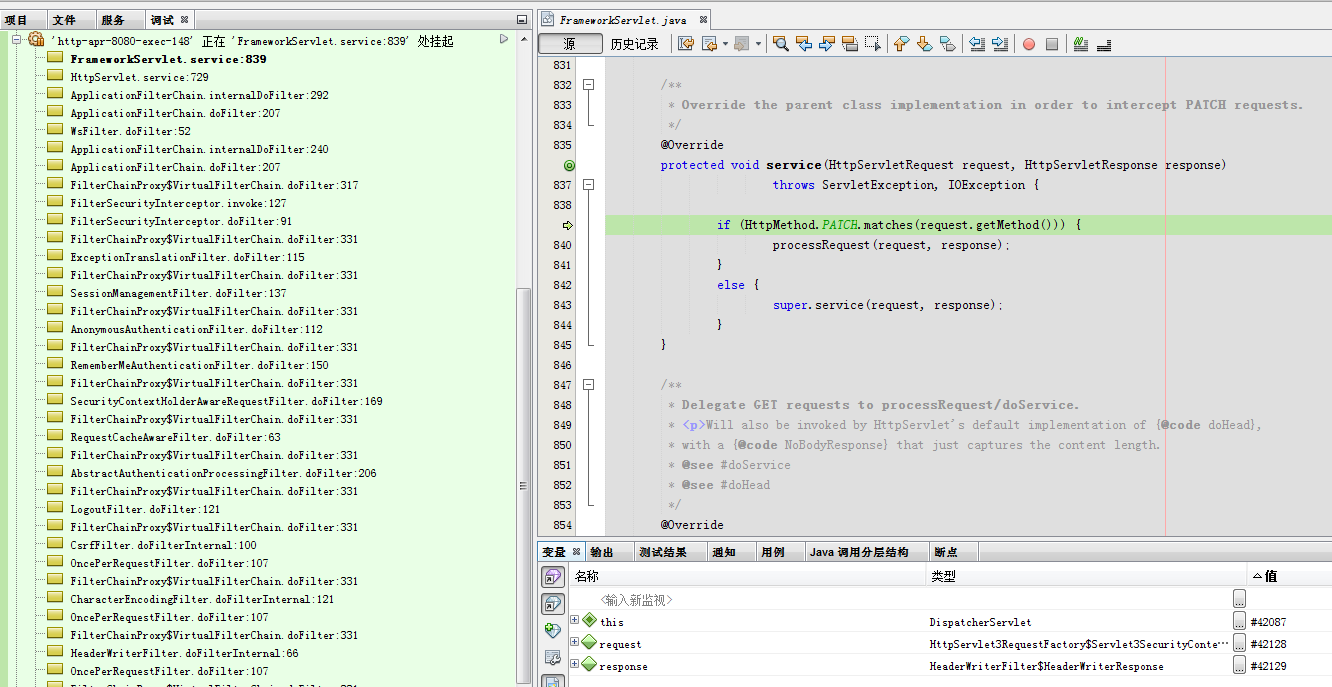1332x687 pixels.
Task: Click the ellipsis button on the new watch row
Action: 1239,599
